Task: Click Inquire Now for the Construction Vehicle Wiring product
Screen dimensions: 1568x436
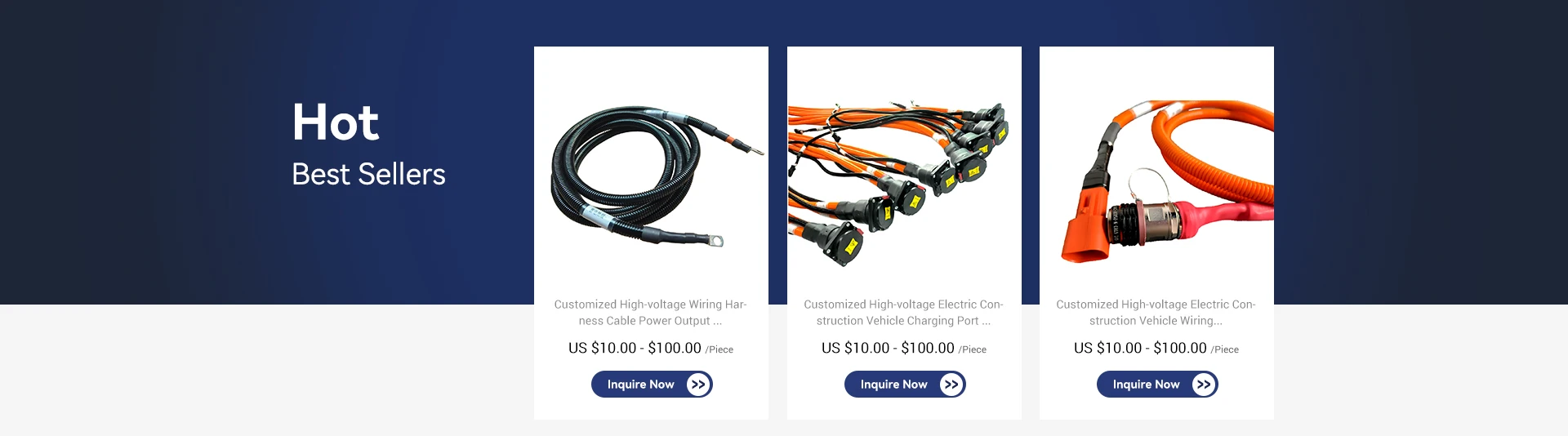Action: coord(1157,385)
